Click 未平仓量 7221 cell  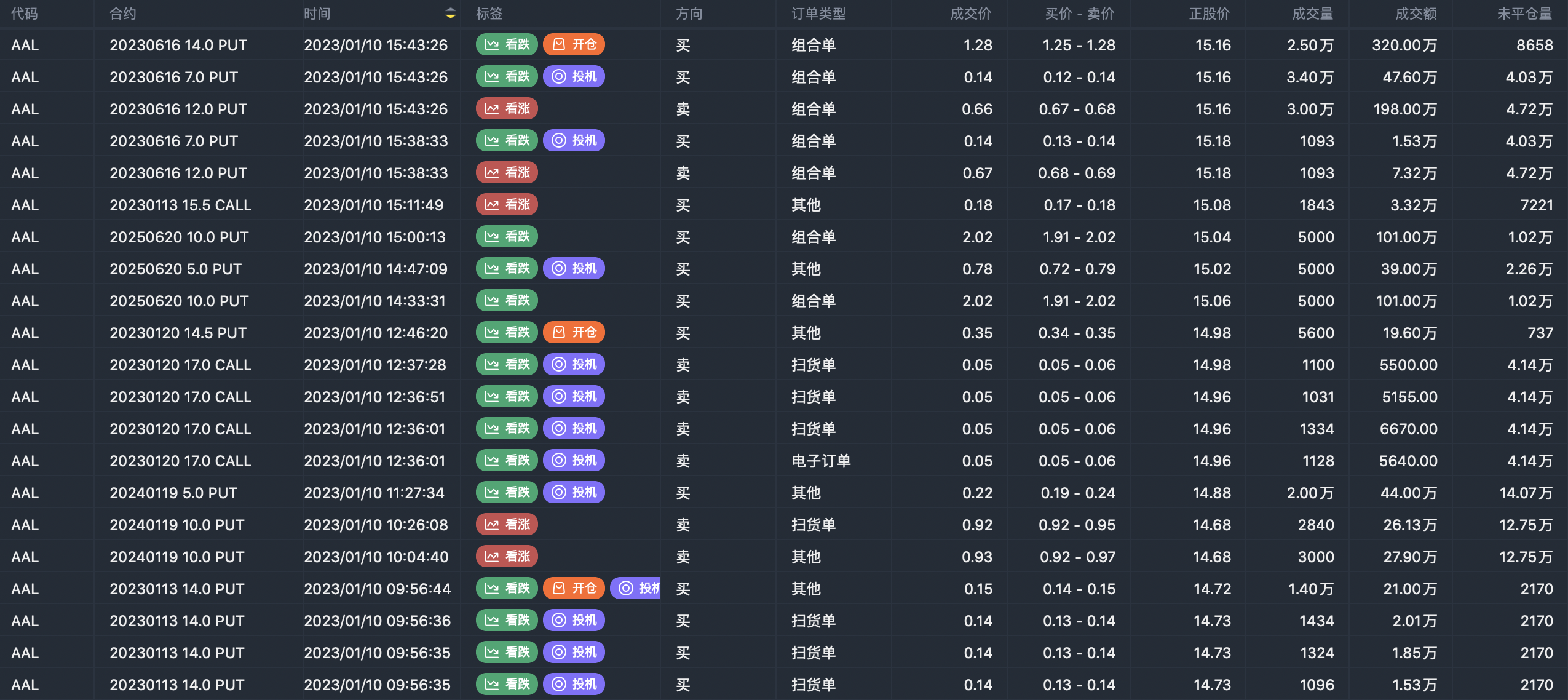[1537, 205]
